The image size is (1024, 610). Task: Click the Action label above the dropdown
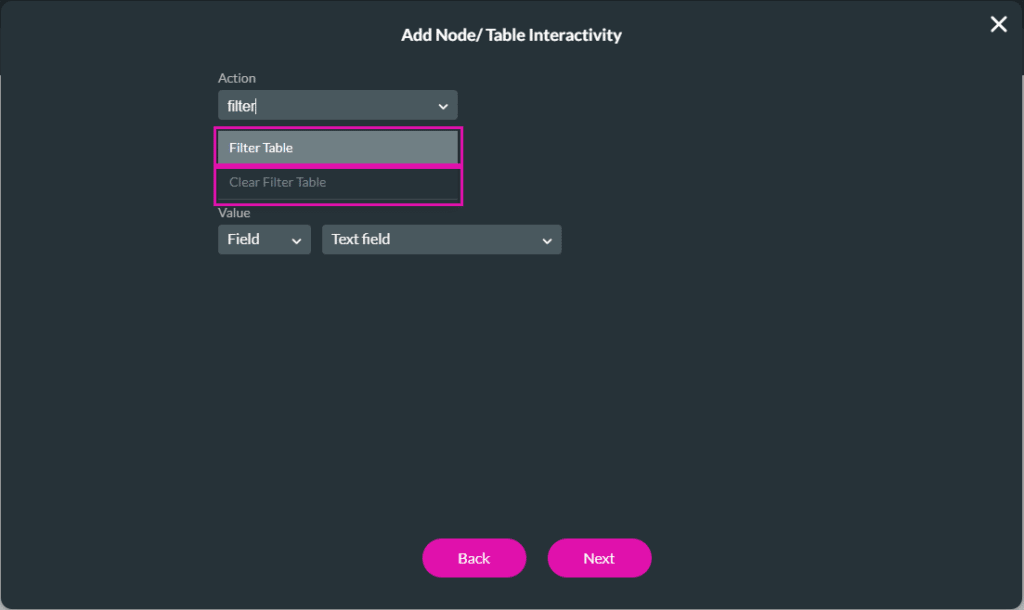(237, 78)
